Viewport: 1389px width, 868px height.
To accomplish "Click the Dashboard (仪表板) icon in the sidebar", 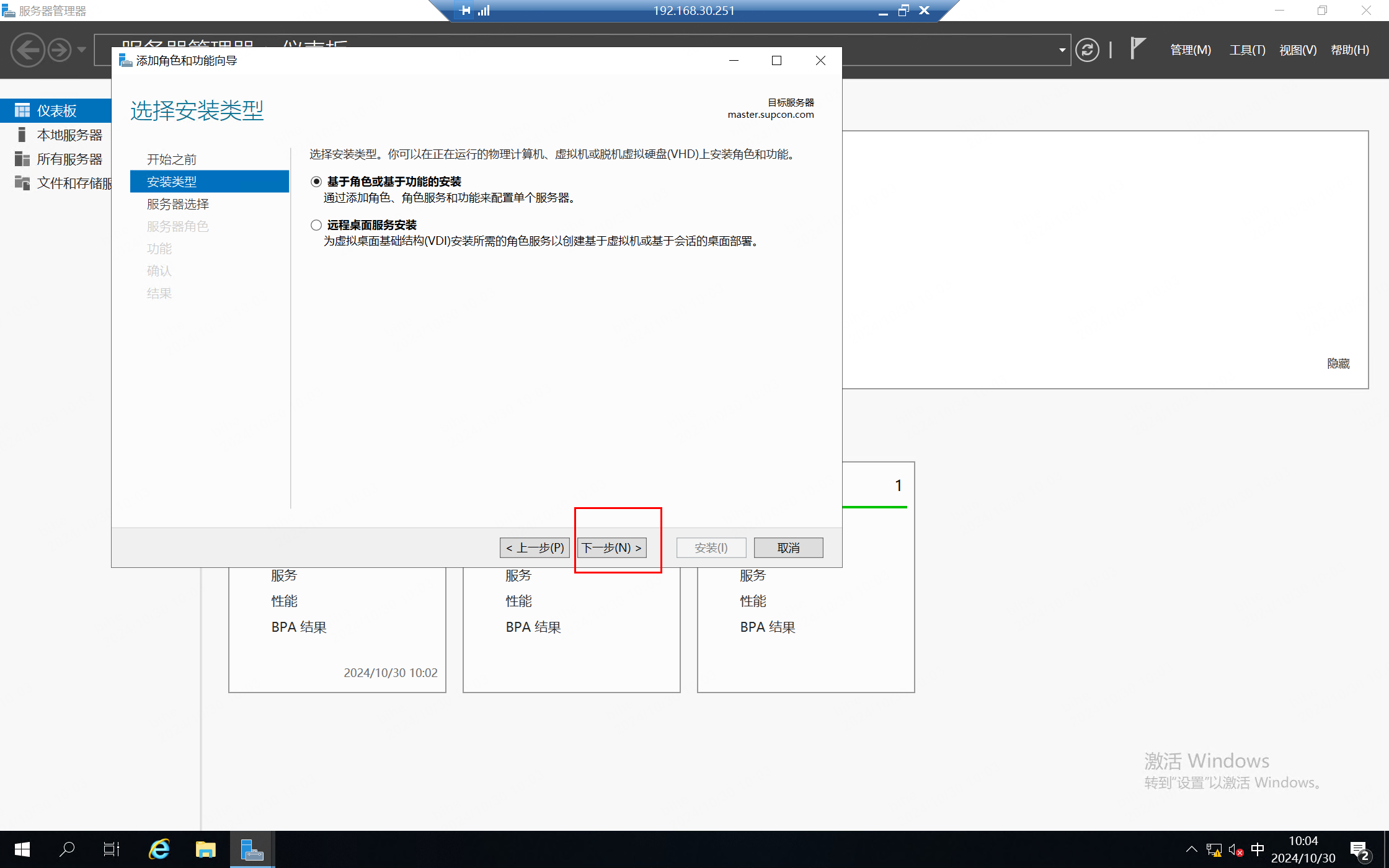I will (22, 110).
